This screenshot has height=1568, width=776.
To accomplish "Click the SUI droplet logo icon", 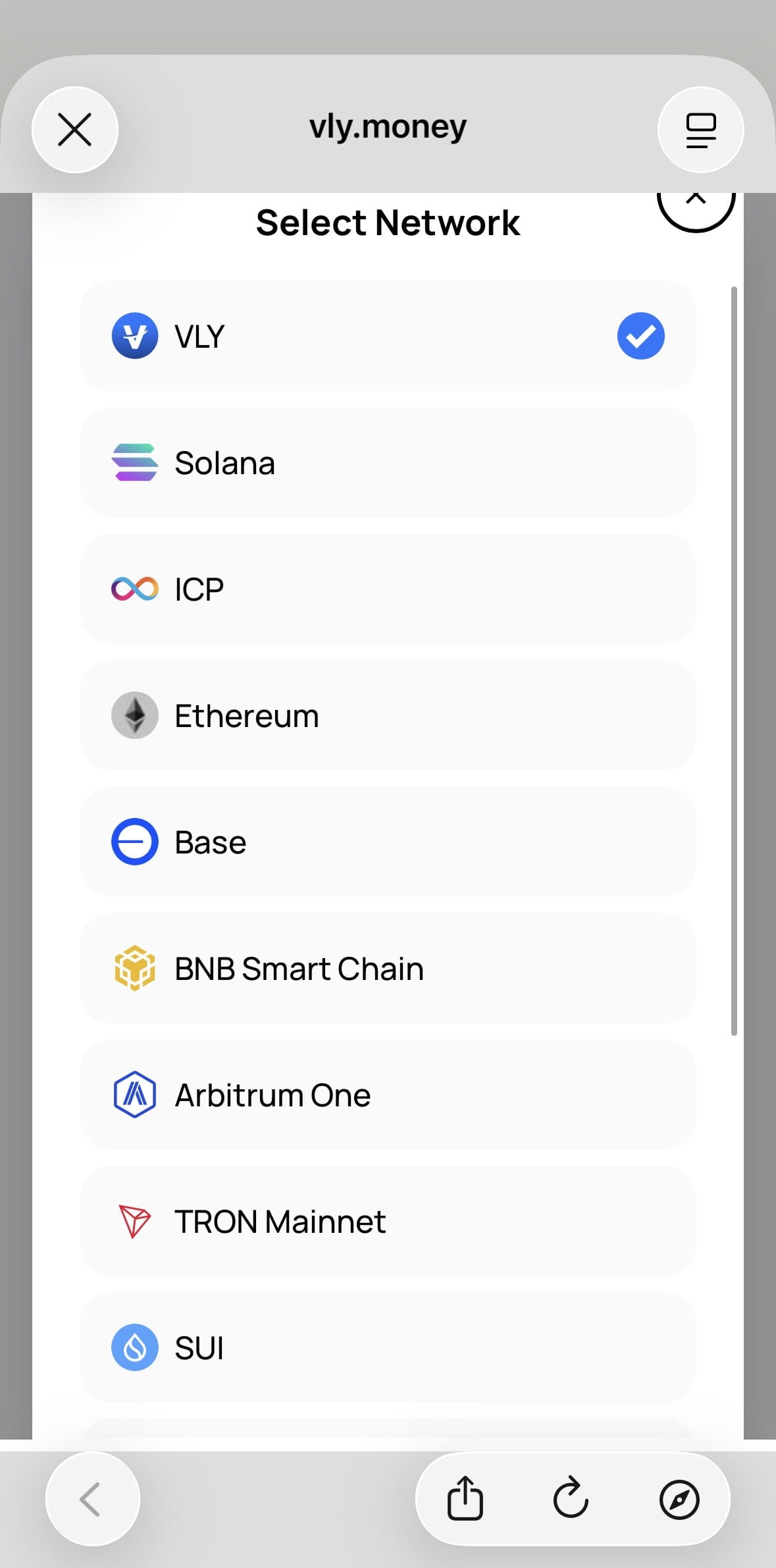I will pos(135,1347).
